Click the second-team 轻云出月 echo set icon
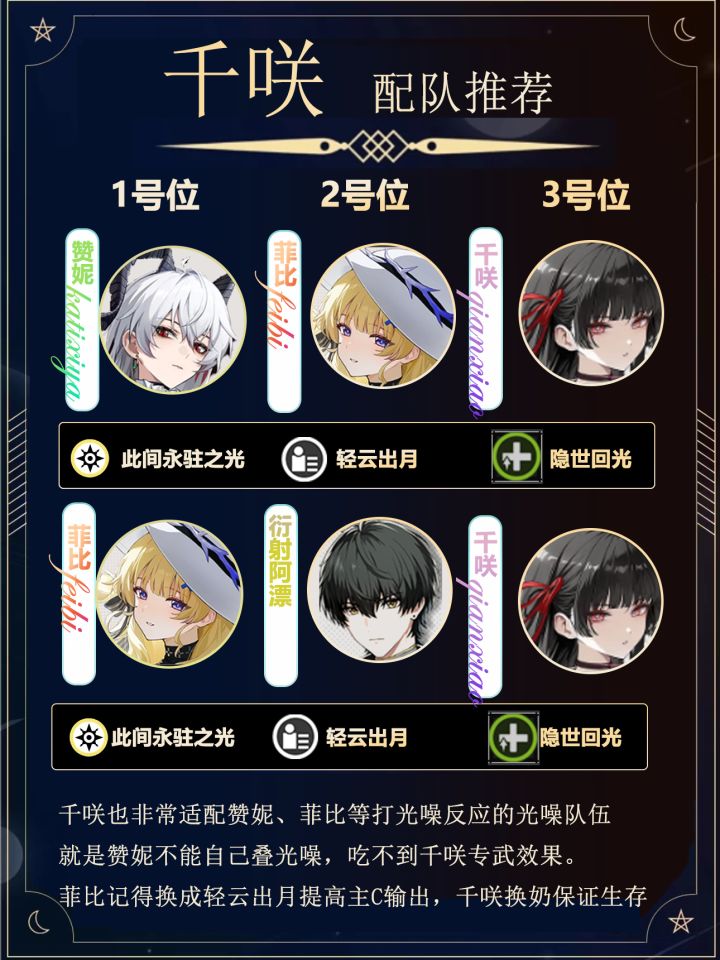This screenshot has height=960, width=720. click(x=295, y=737)
